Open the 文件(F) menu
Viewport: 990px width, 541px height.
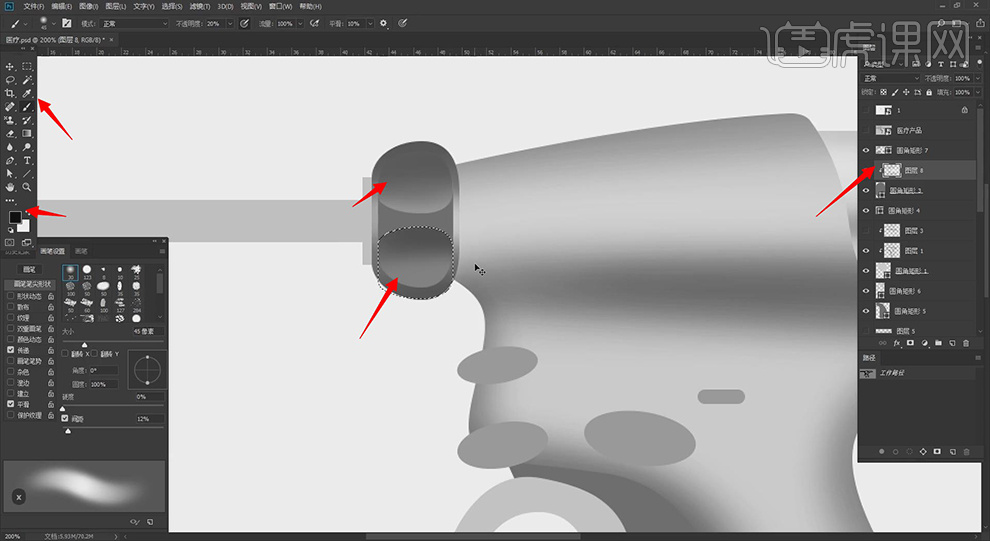click(33, 6)
